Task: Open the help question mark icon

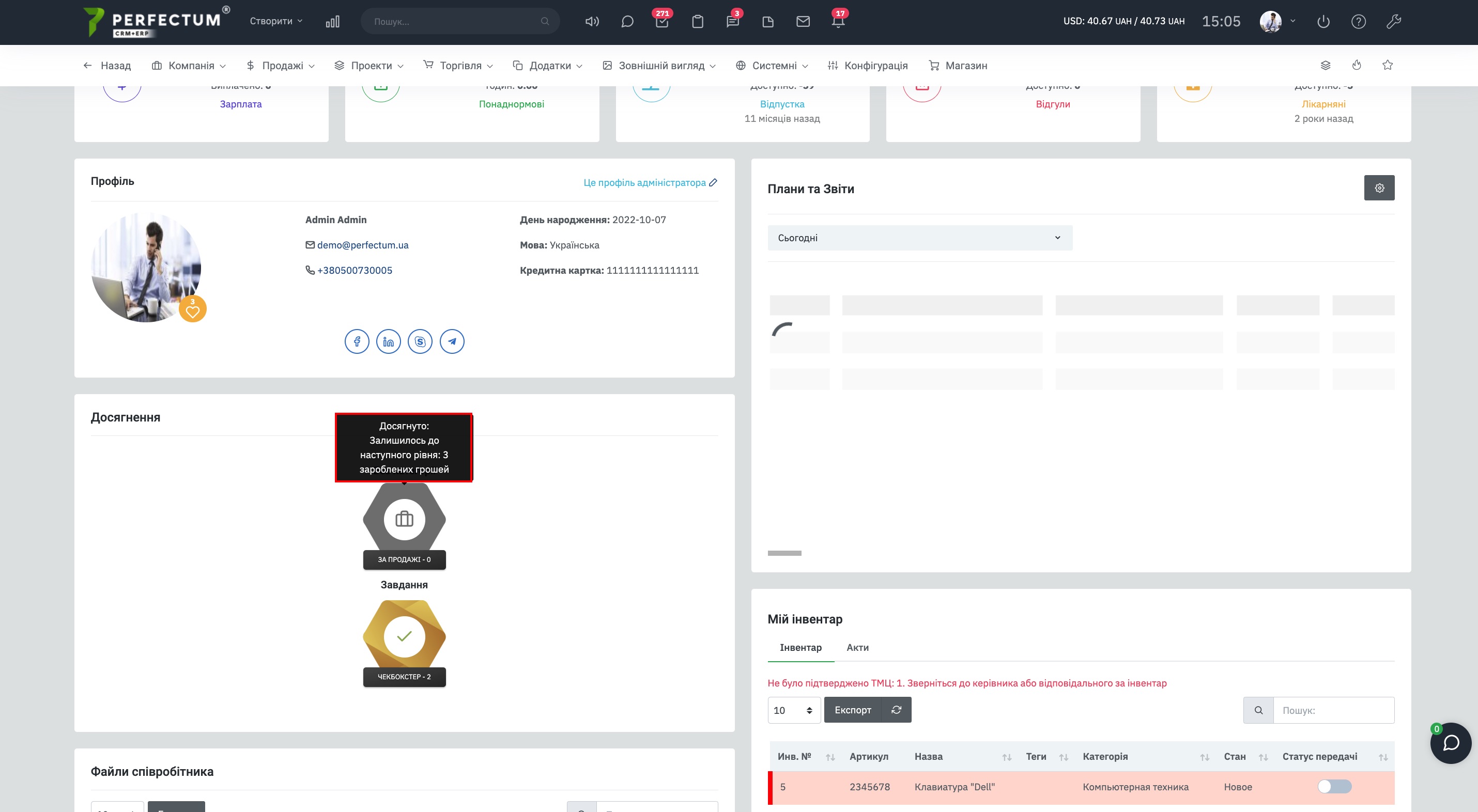Action: point(1358,22)
